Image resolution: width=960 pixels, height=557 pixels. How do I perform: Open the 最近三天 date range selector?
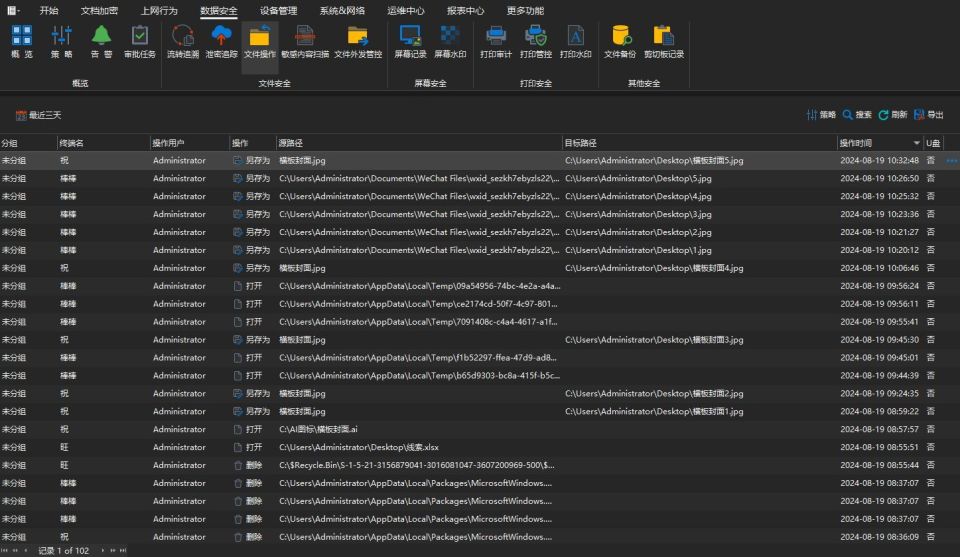coord(39,115)
